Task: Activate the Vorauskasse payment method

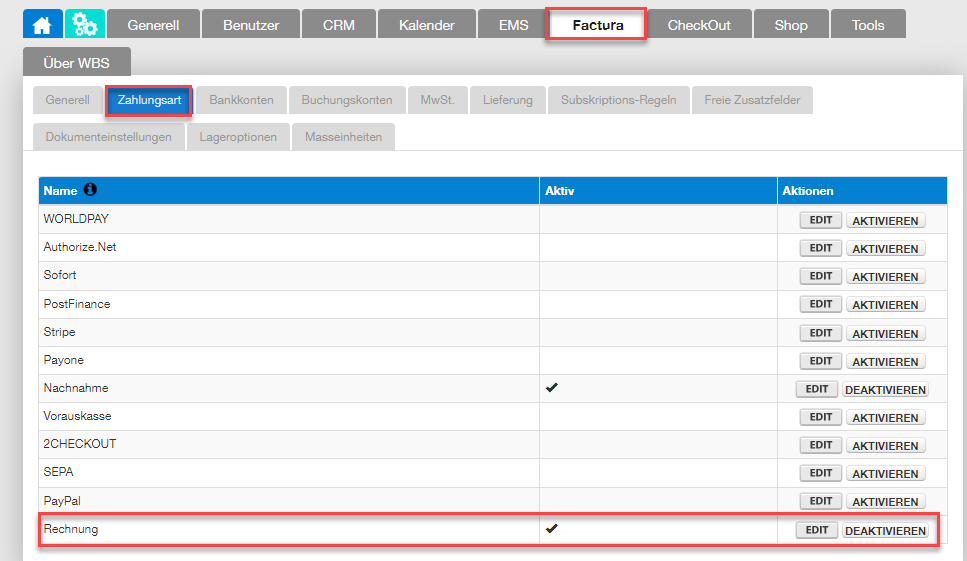Action: [885, 417]
